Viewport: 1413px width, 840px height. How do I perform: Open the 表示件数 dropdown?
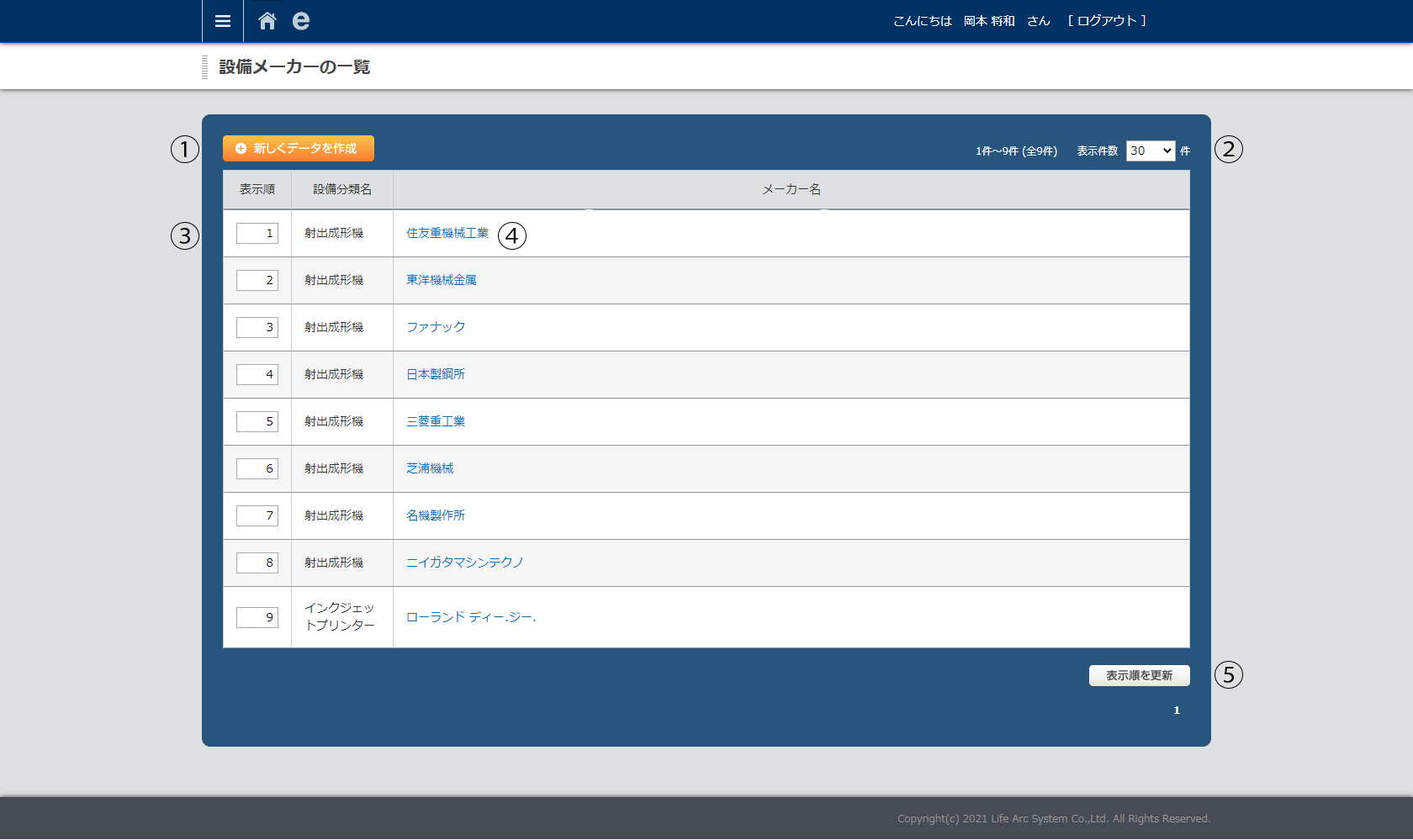click(1150, 151)
